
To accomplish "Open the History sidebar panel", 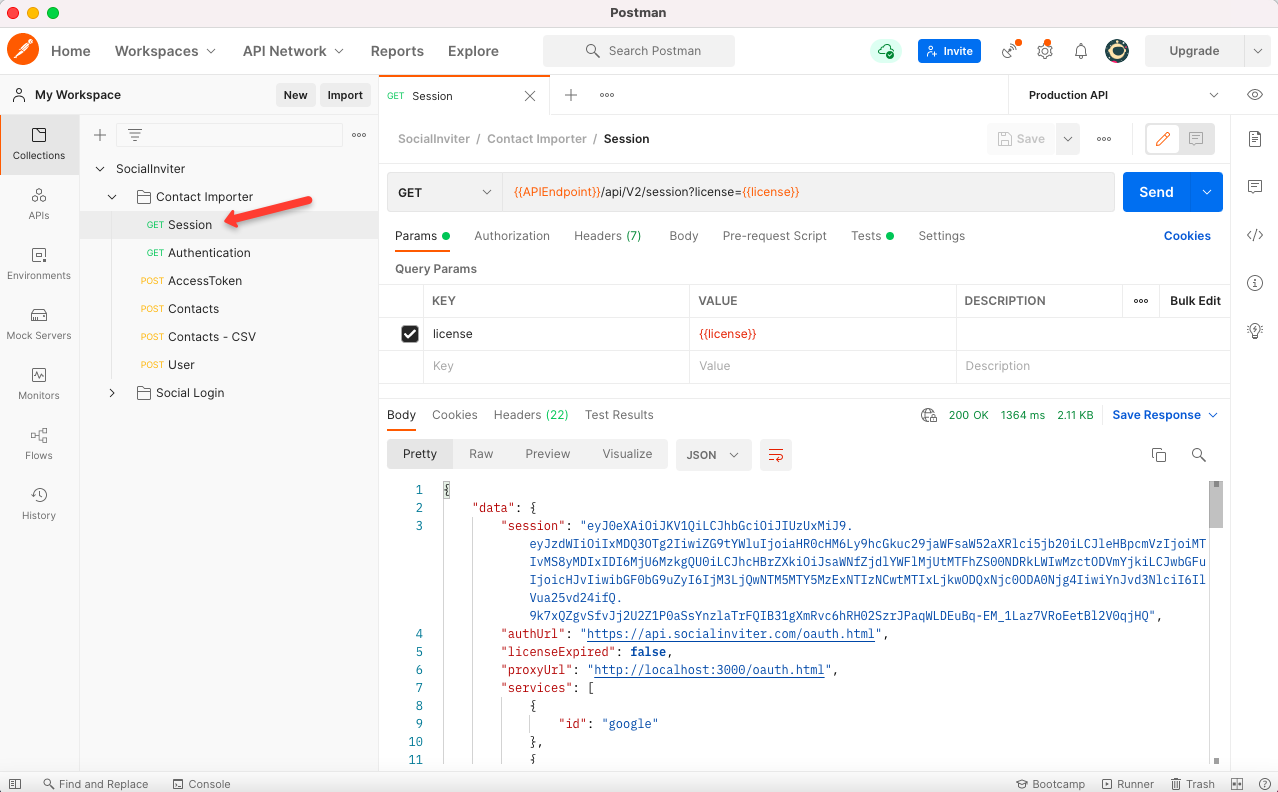I will [x=39, y=504].
